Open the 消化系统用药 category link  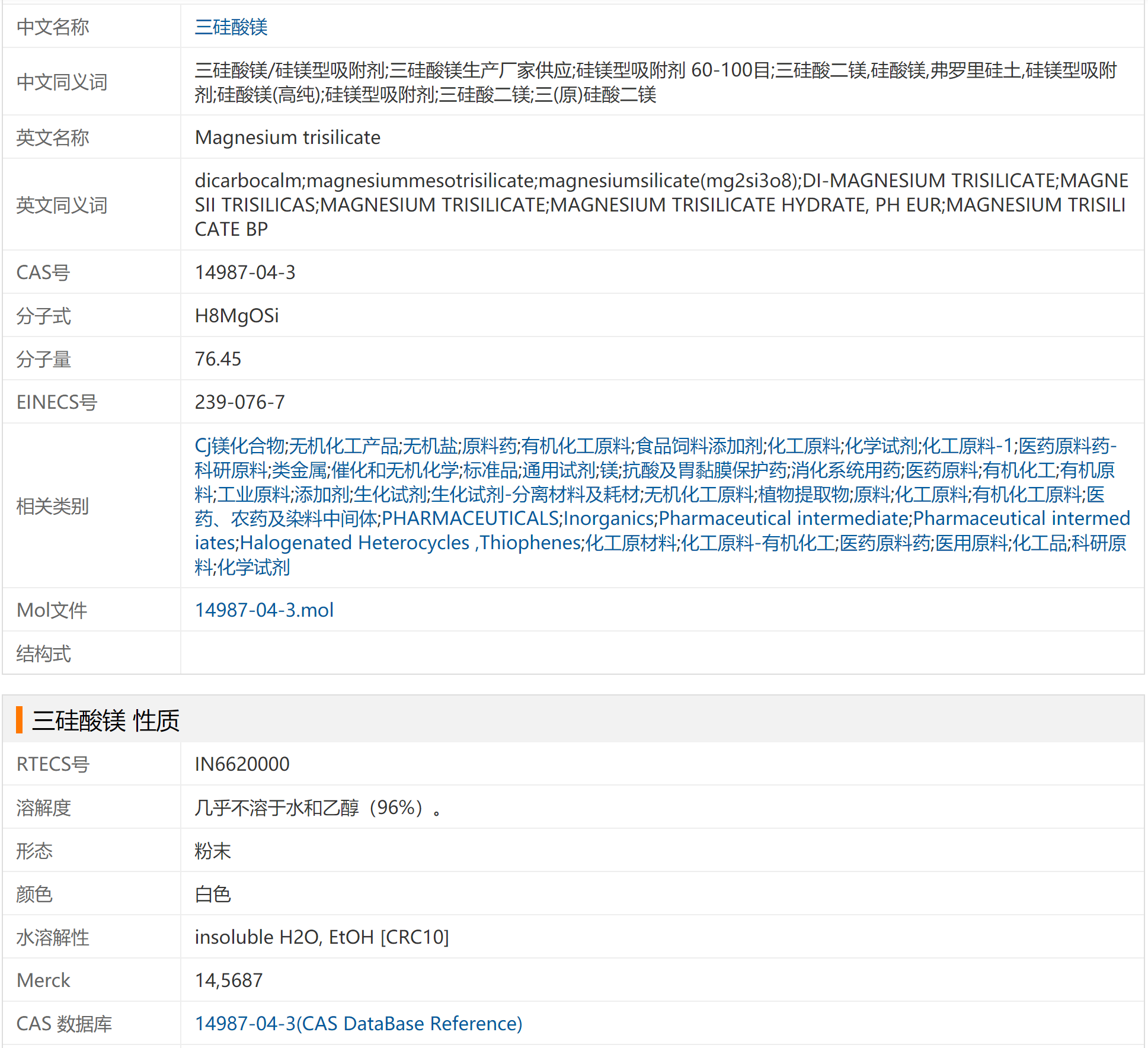846,470
